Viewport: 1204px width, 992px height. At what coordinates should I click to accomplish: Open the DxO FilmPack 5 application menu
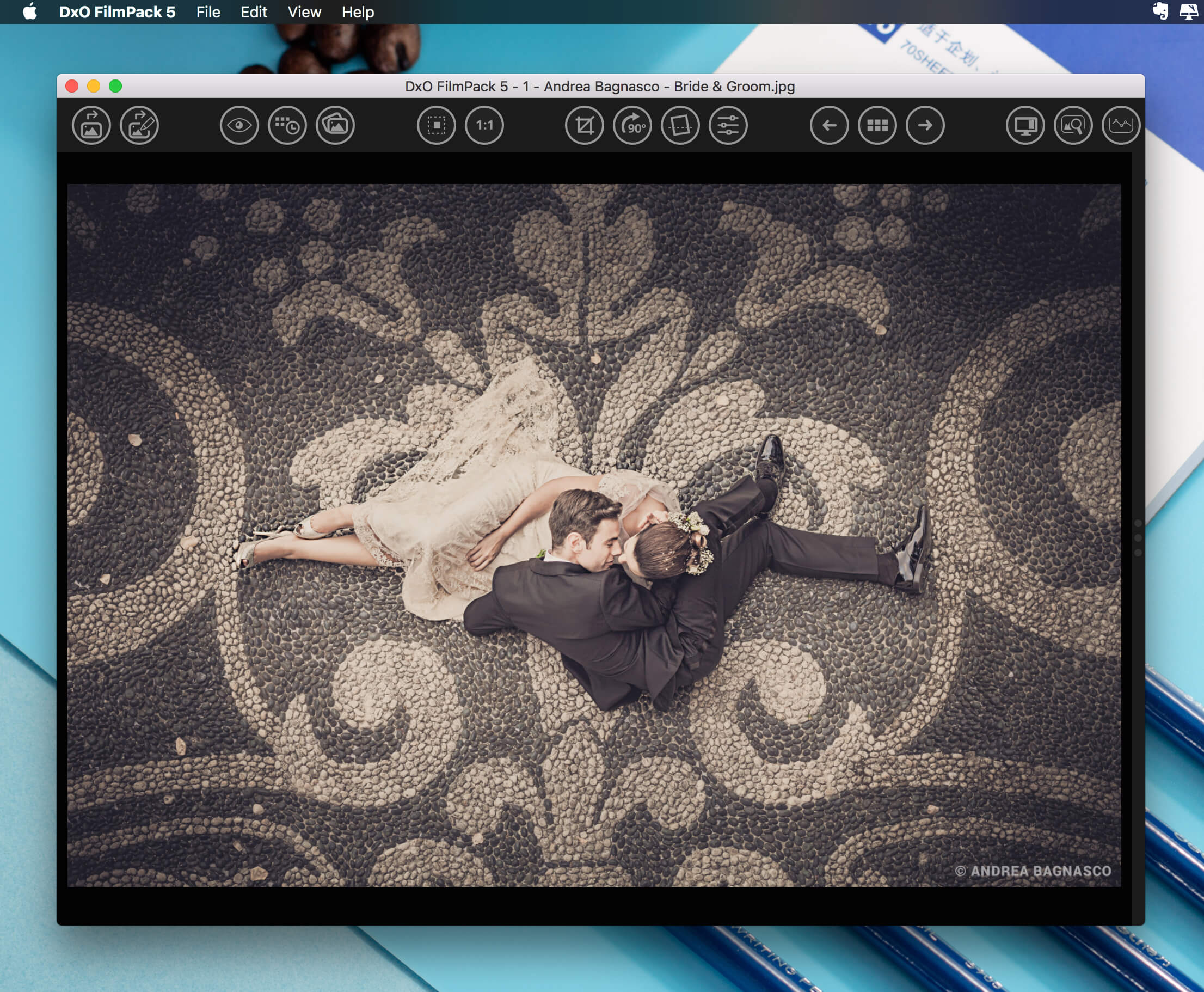pyautogui.click(x=117, y=12)
